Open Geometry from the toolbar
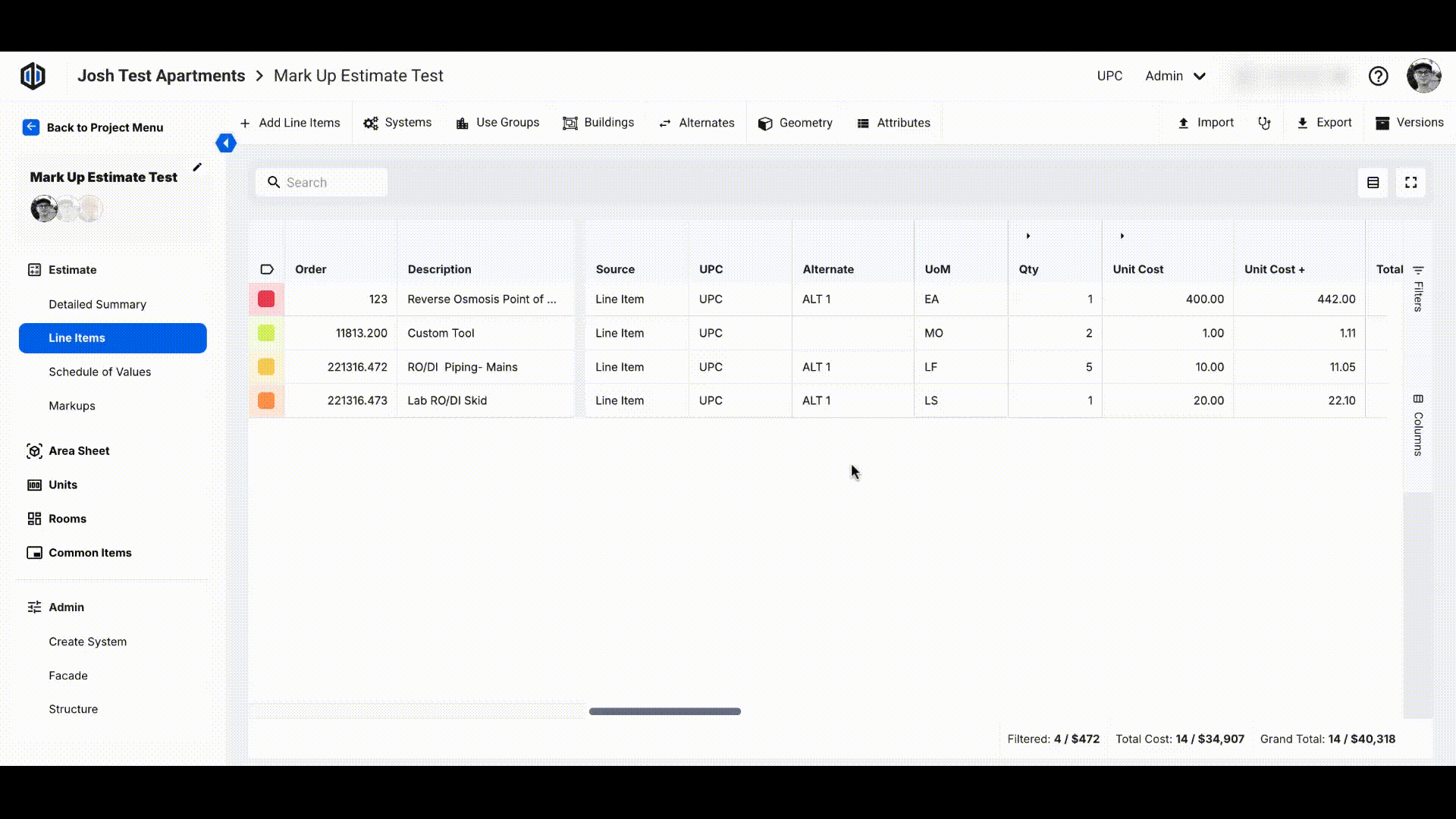1456x819 pixels. pos(795,123)
